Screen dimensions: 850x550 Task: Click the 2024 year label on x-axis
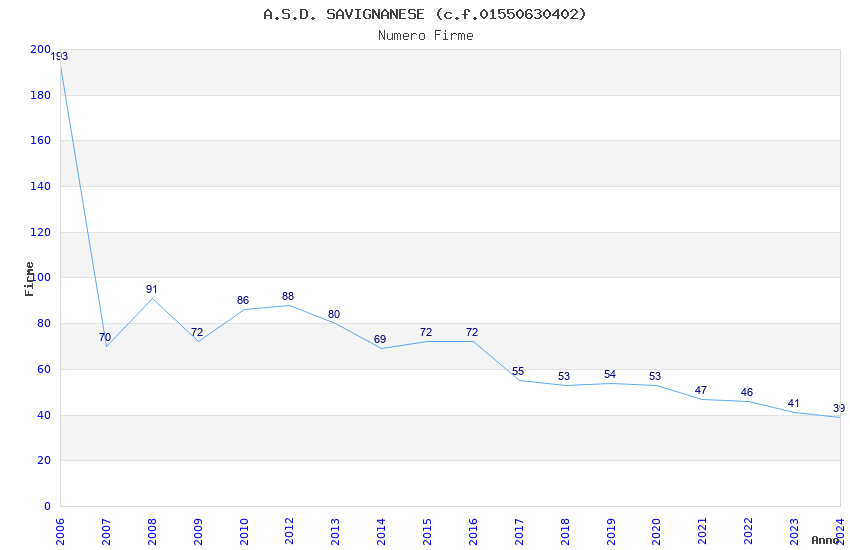(x=840, y=532)
